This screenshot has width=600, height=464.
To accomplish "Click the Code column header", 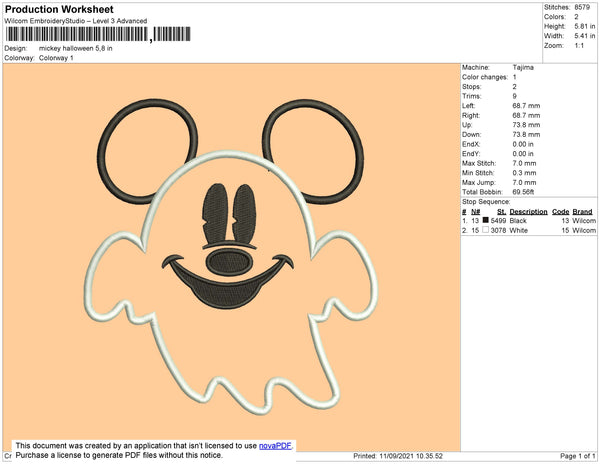I will coord(561,212).
